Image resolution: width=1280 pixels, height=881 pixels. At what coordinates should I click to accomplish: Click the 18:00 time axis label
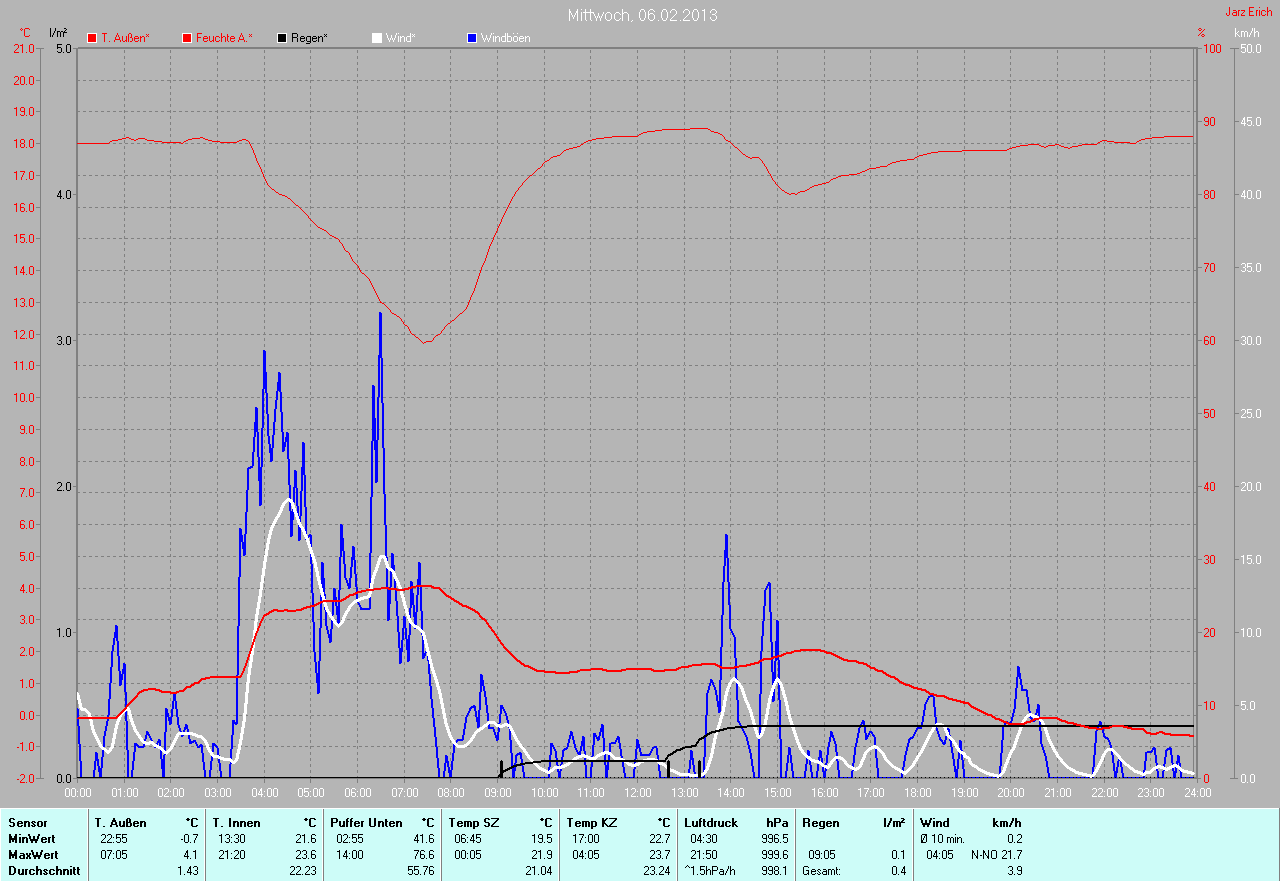tap(917, 793)
